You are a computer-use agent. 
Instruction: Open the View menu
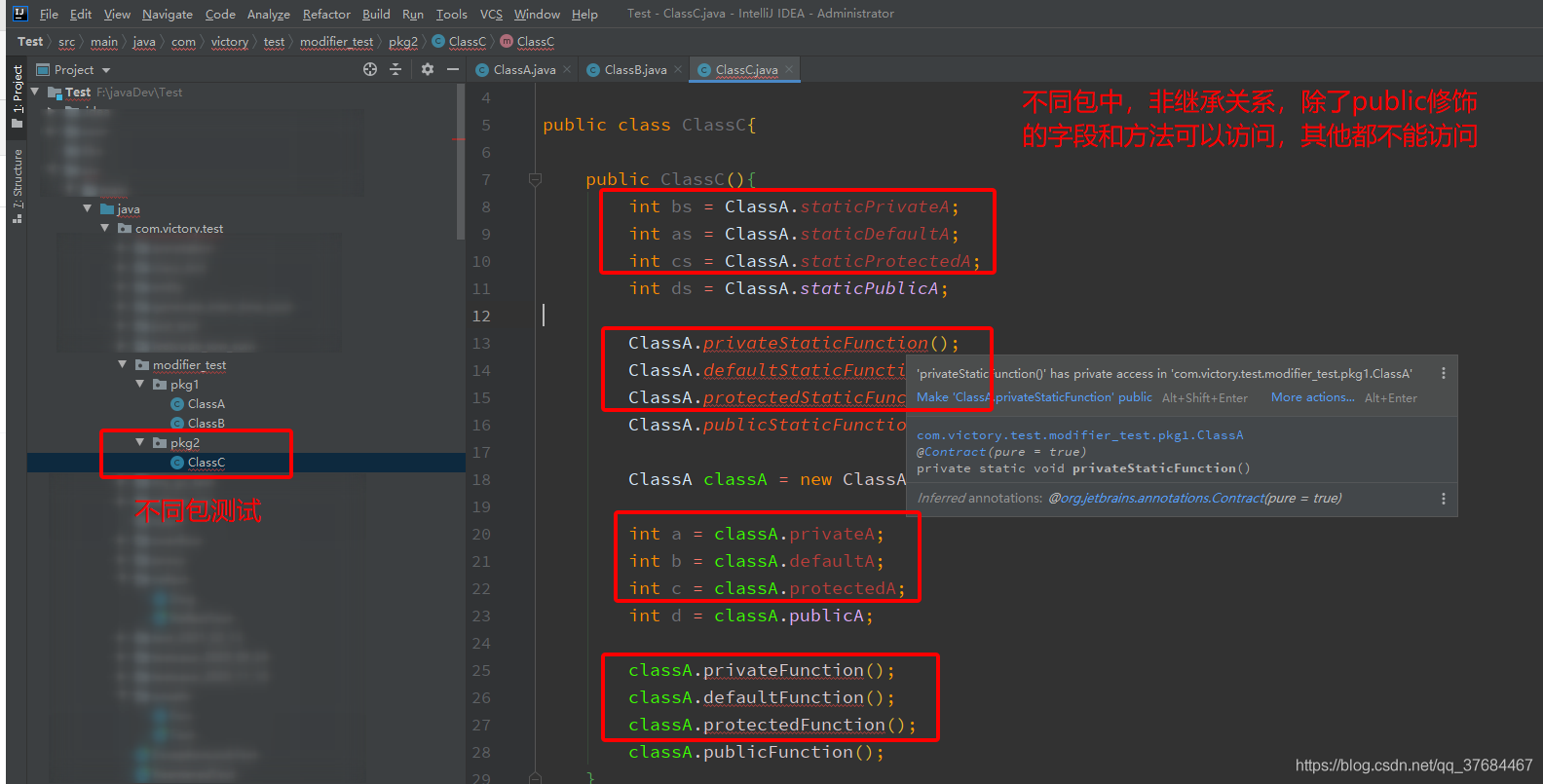pyautogui.click(x=117, y=14)
